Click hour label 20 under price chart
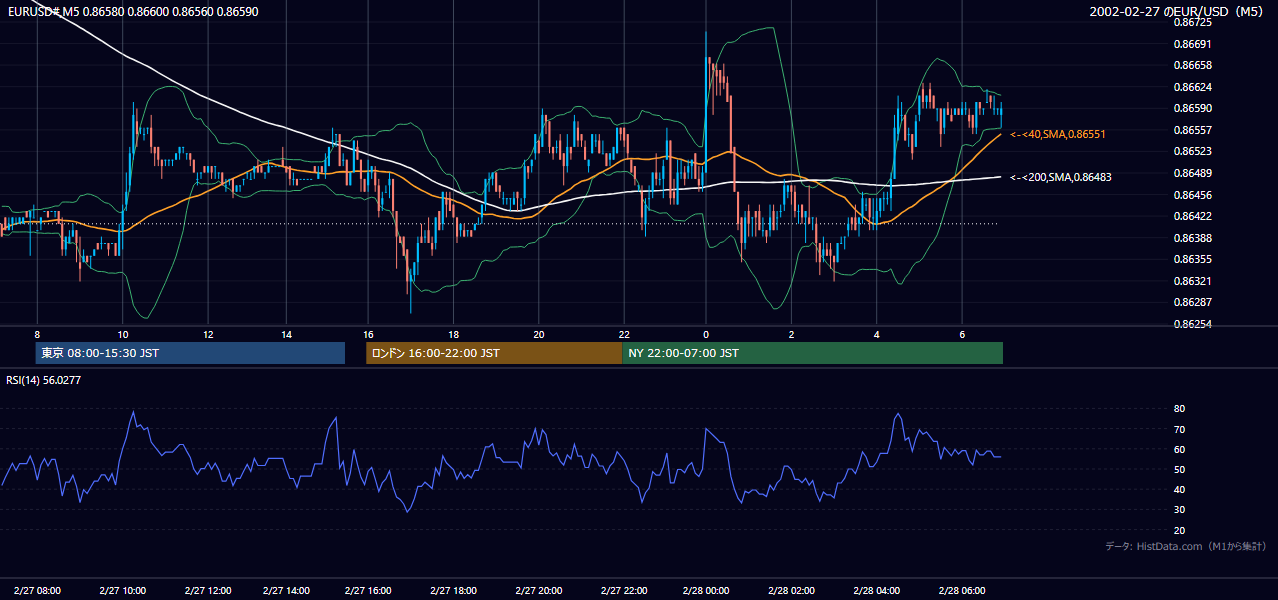The image size is (1278, 600). (539, 334)
